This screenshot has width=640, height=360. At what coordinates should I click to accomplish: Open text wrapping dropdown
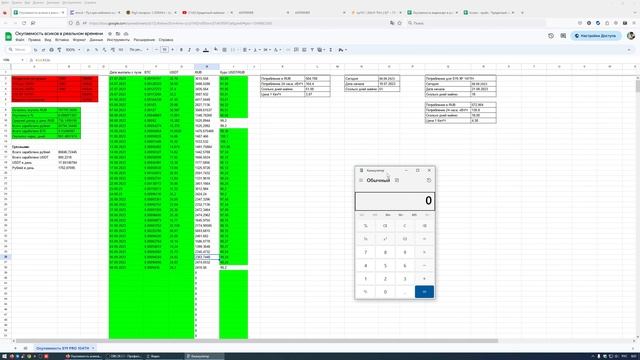pyautogui.click(x=267, y=50)
